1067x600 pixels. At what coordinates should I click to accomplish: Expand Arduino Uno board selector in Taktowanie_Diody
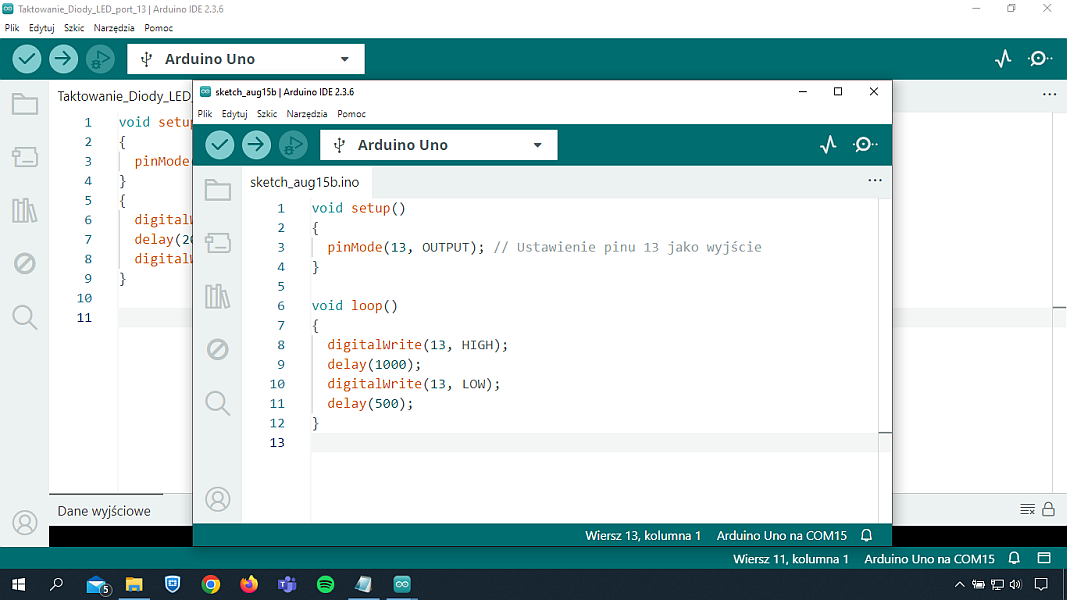pos(246,59)
